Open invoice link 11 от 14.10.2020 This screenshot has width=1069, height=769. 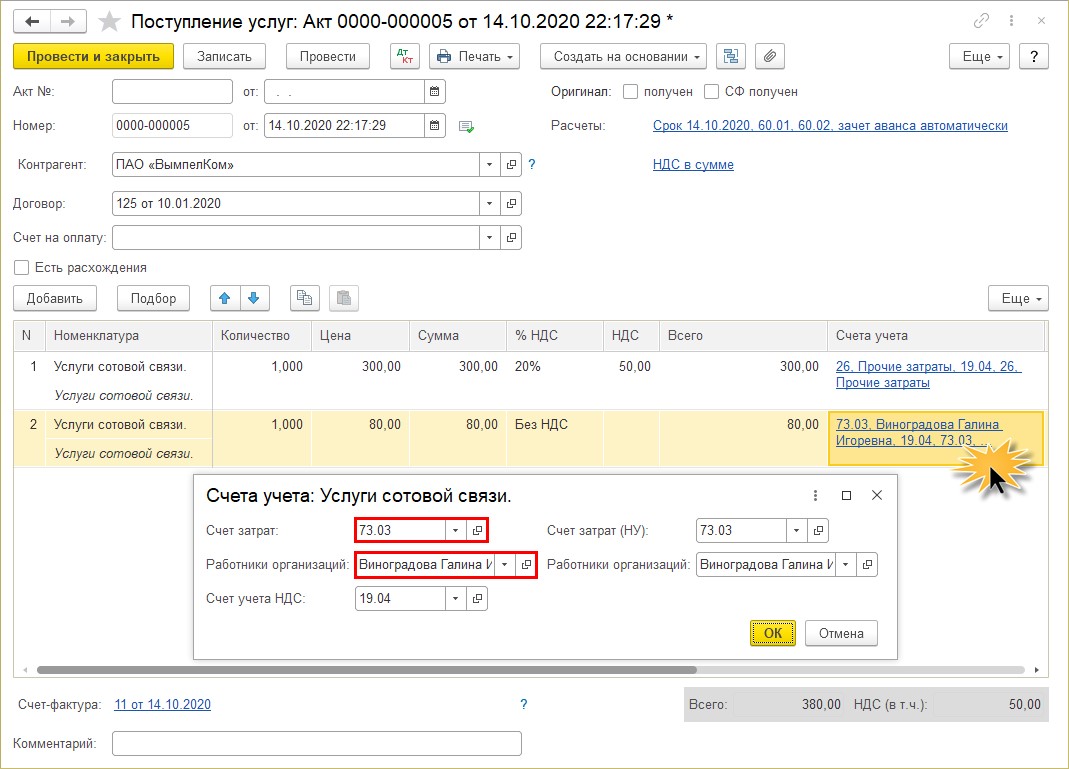click(162, 704)
